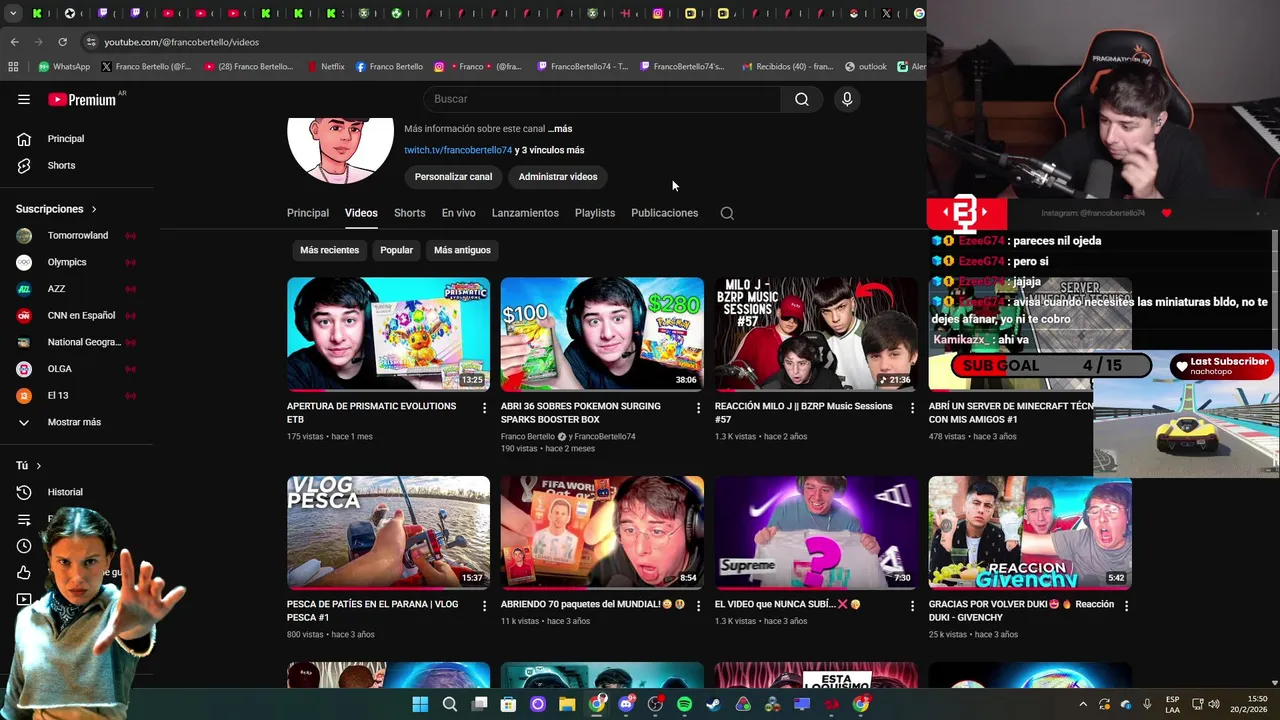Select the Más antiguos filter chip
The height and width of the screenshot is (720, 1280).
tap(462, 250)
